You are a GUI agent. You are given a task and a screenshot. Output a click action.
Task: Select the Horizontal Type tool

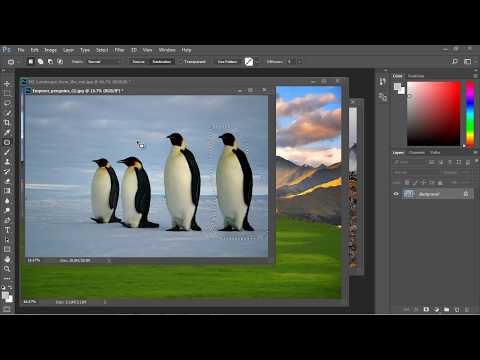[7, 230]
